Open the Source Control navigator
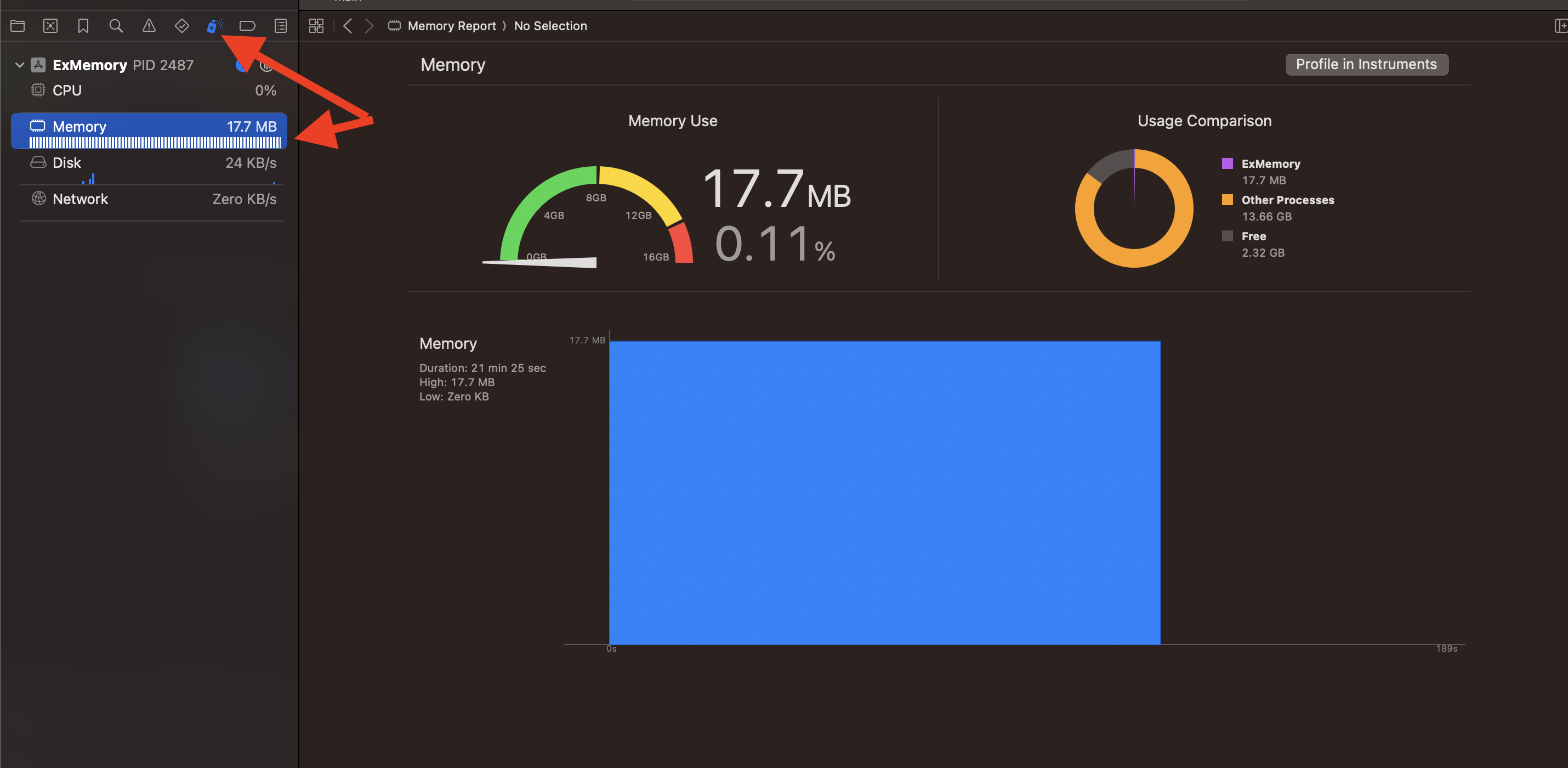Image resolution: width=1568 pixels, height=768 pixels. (x=50, y=26)
